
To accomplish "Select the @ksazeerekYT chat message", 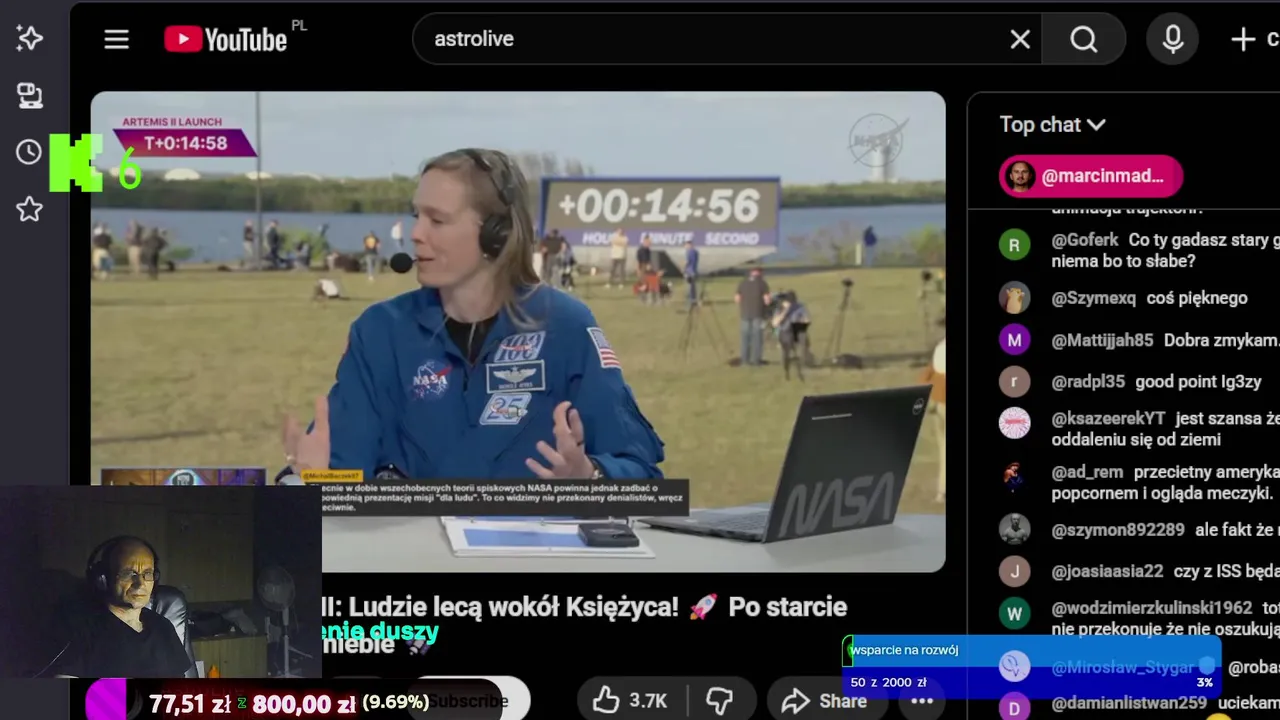I will 1165,429.
